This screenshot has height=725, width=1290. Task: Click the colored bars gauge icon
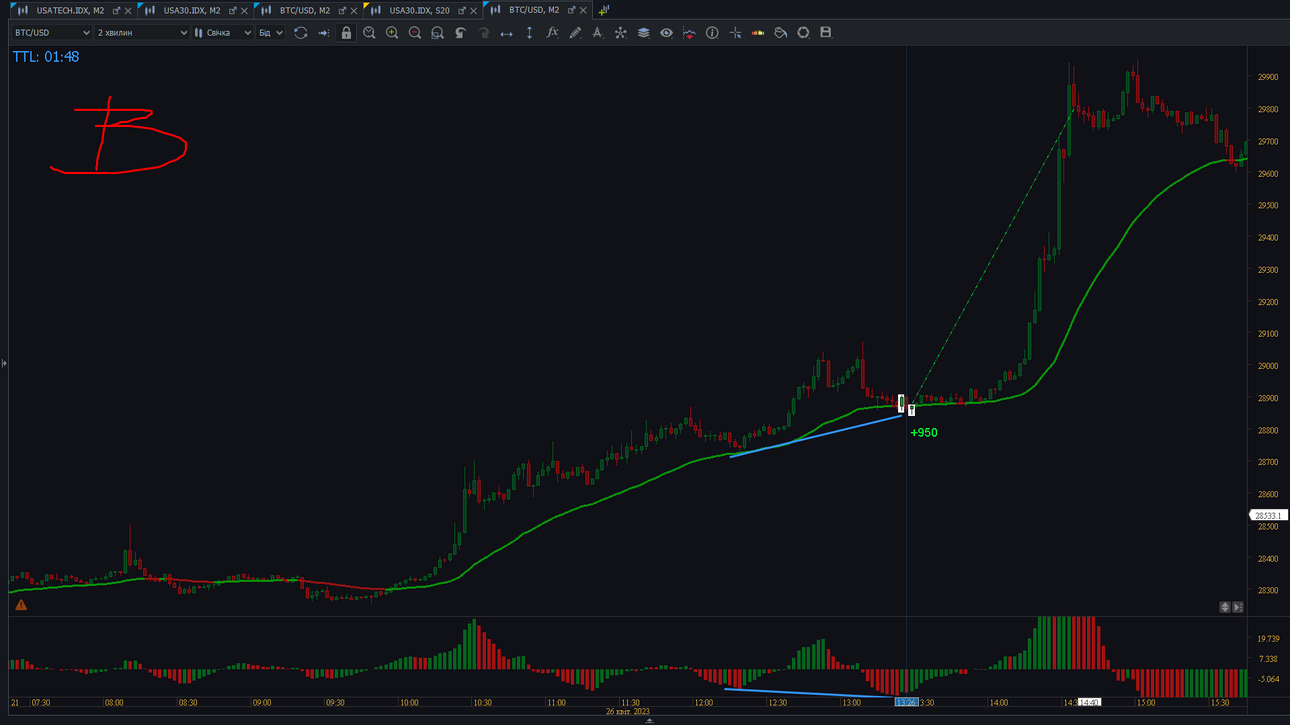click(x=758, y=33)
